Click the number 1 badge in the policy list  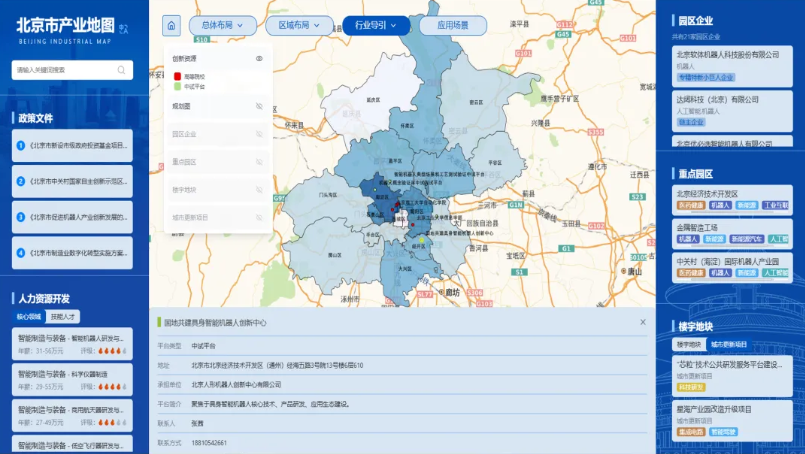(x=20, y=146)
